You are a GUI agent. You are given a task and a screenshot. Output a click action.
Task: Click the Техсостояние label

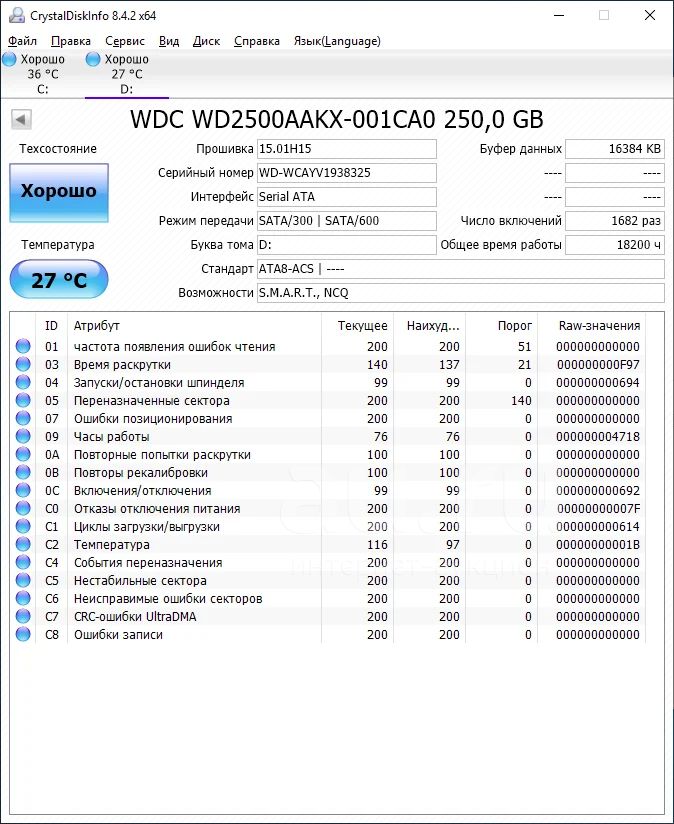pyautogui.click(x=58, y=149)
